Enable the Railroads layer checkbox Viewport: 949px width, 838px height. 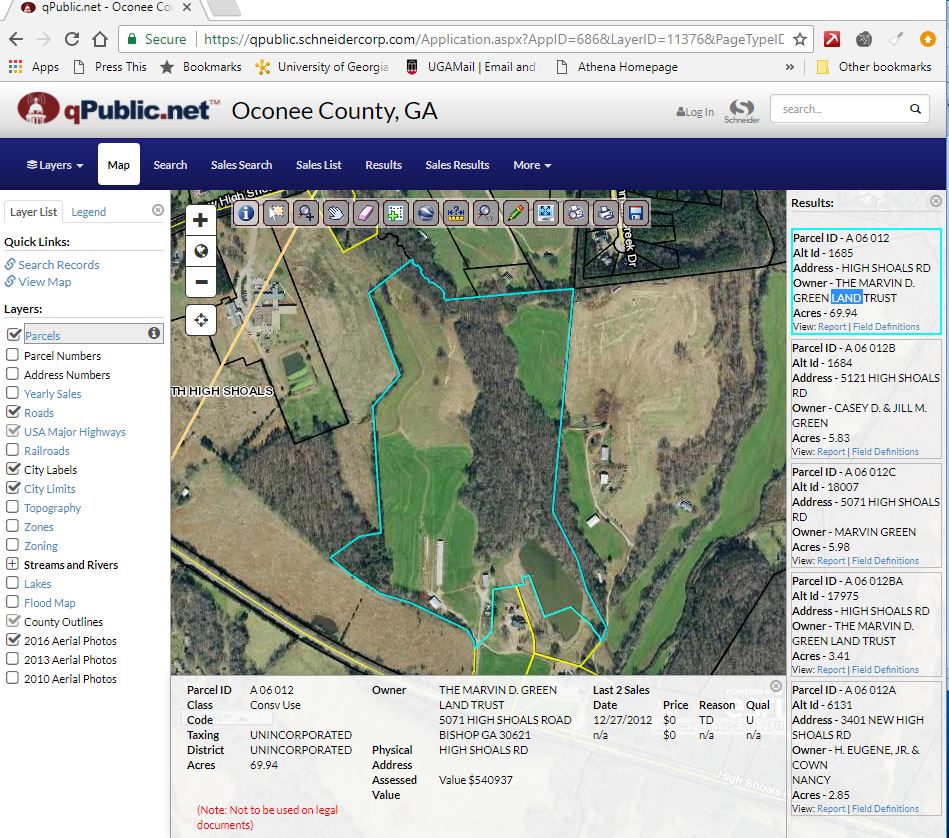(x=12, y=450)
